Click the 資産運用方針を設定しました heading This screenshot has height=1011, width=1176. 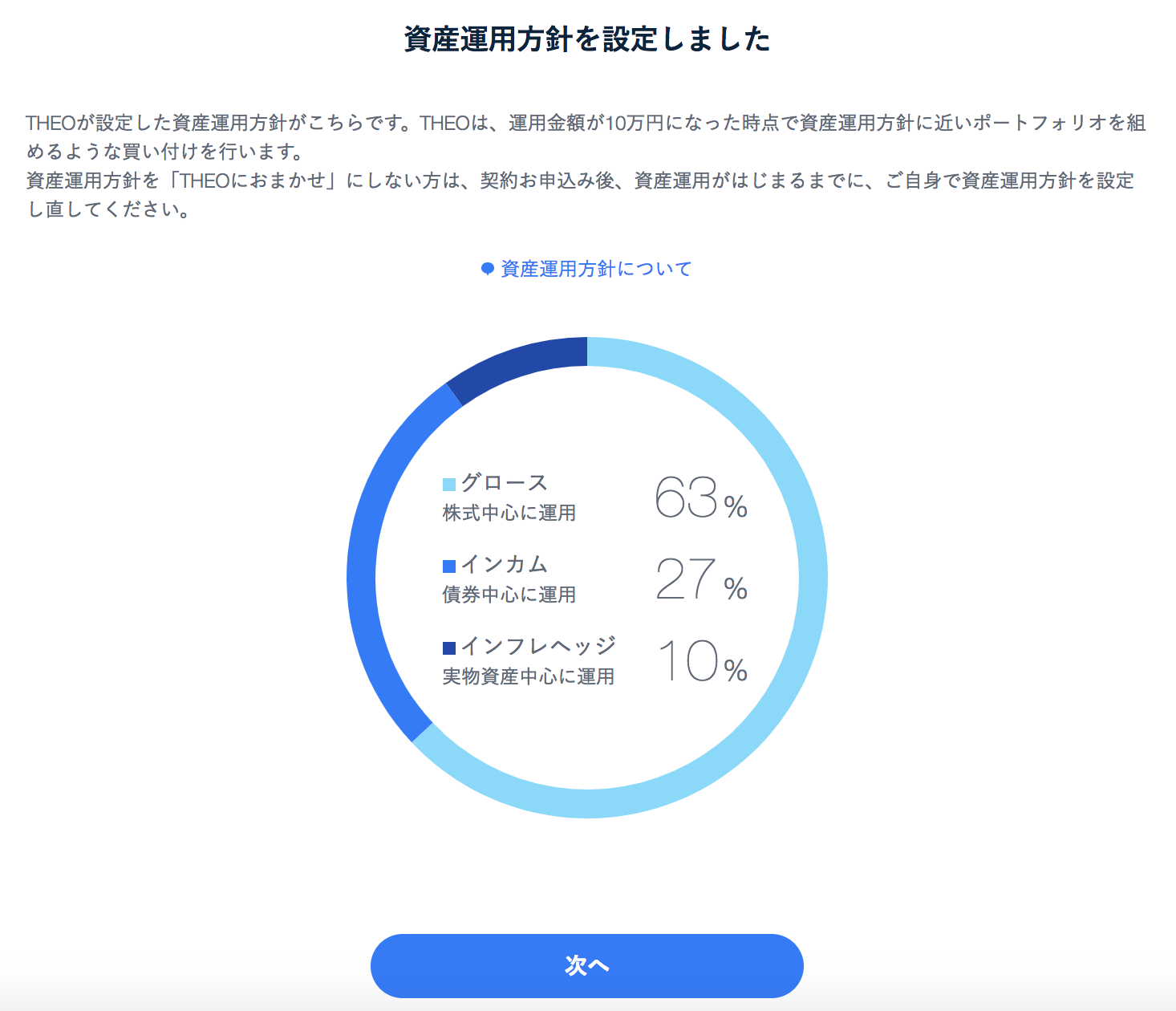pos(587,39)
